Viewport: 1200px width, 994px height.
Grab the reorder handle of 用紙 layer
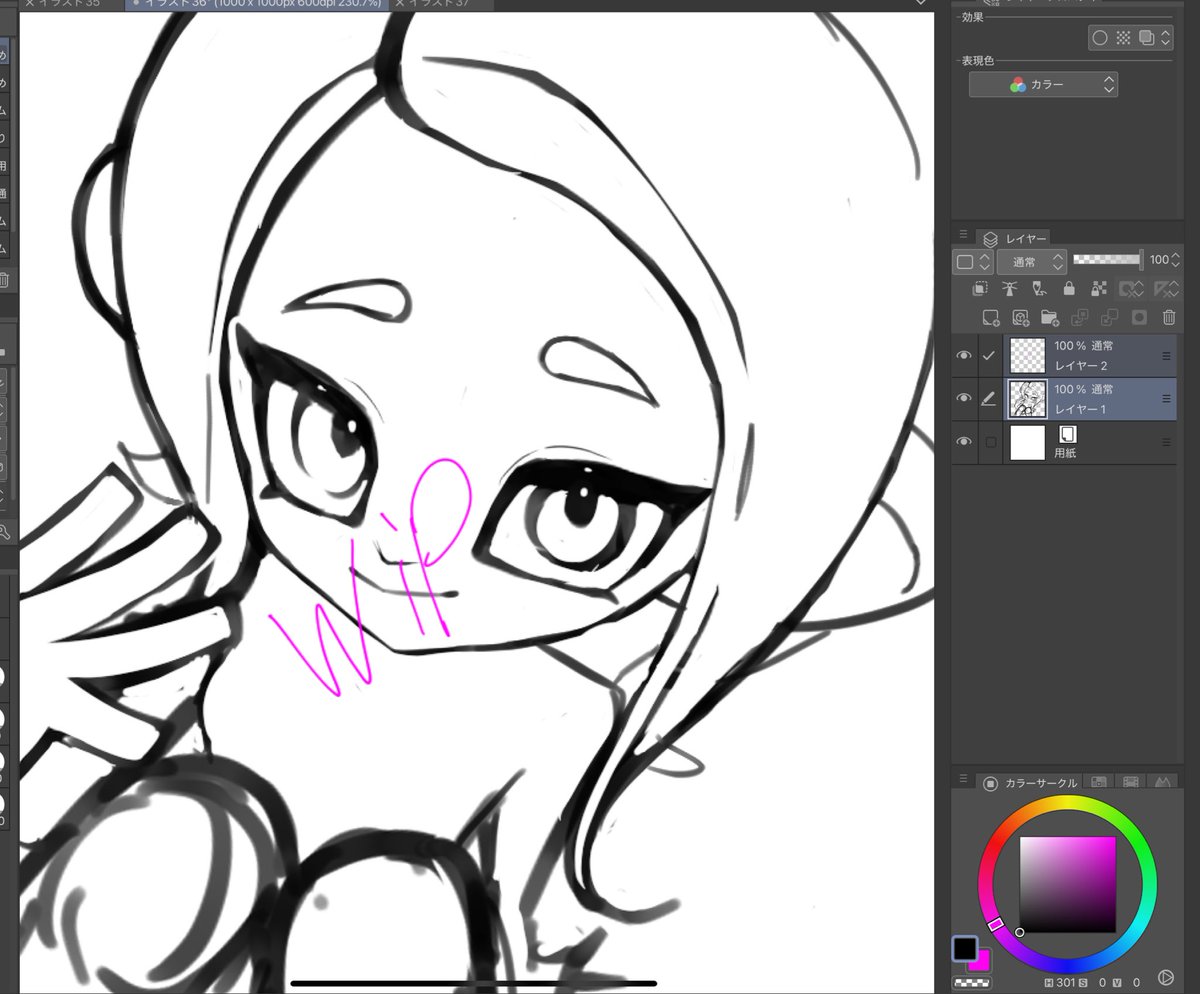pyautogui.click(x=1165, y=441)
